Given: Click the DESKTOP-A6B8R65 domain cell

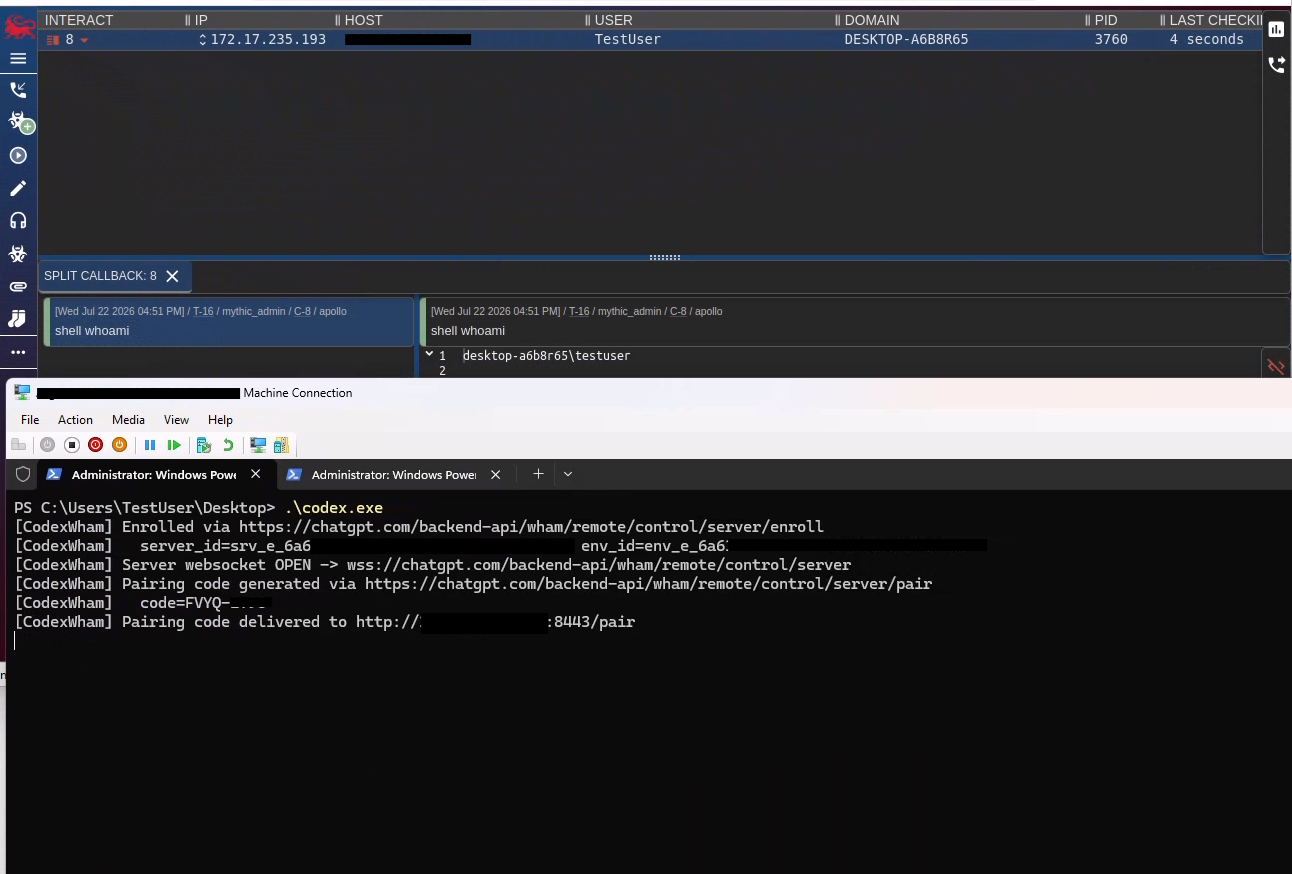Looking at the screenshot, I should click(906, 40).
